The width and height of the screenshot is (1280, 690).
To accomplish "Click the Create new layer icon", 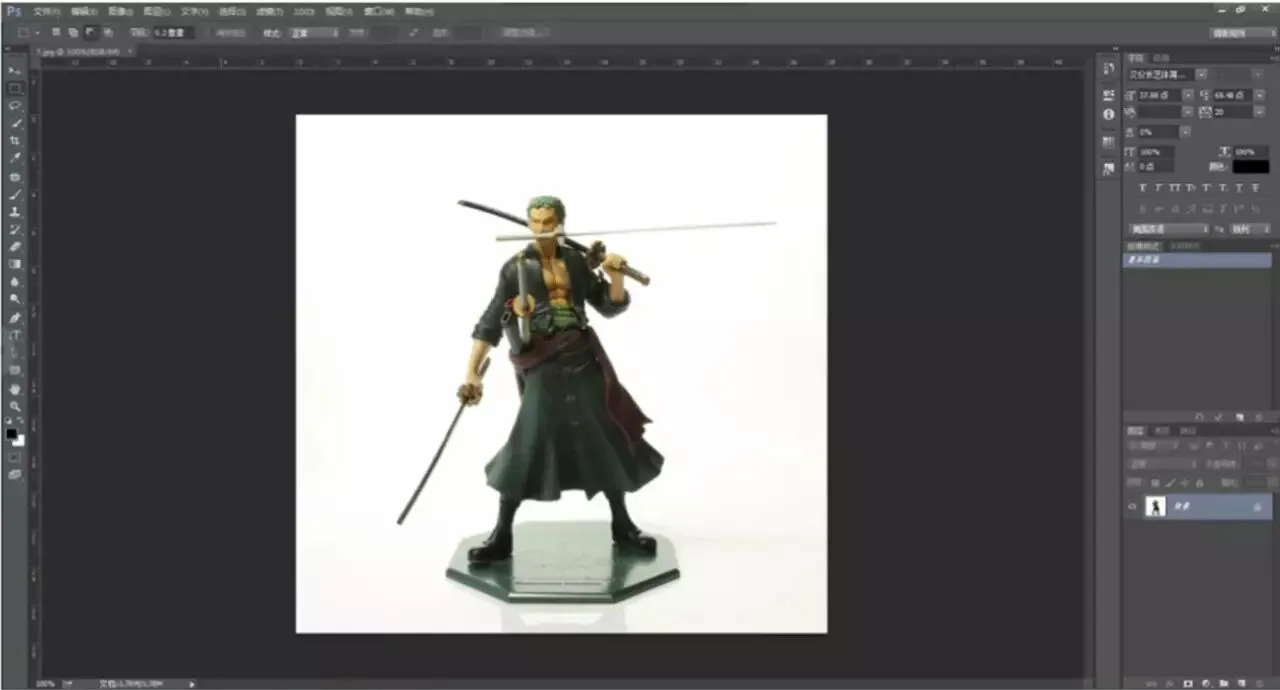I will tap(1241, 683).
